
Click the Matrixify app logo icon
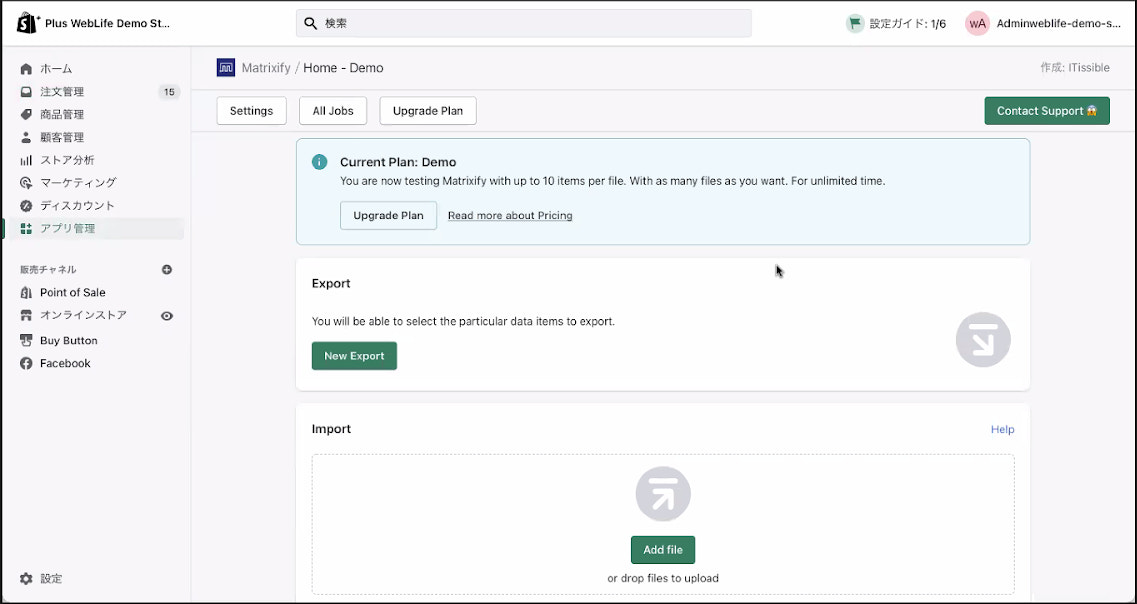coord(226,68)
